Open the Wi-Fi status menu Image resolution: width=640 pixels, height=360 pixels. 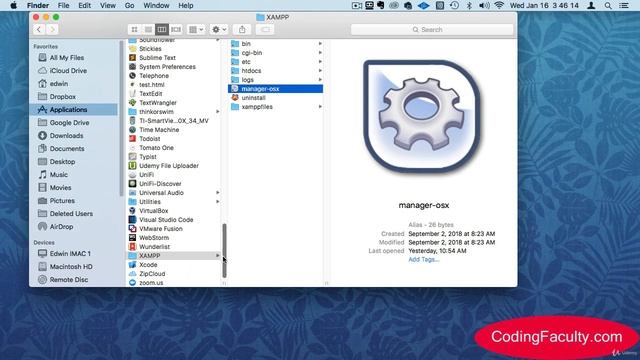(x=498, y=5)
